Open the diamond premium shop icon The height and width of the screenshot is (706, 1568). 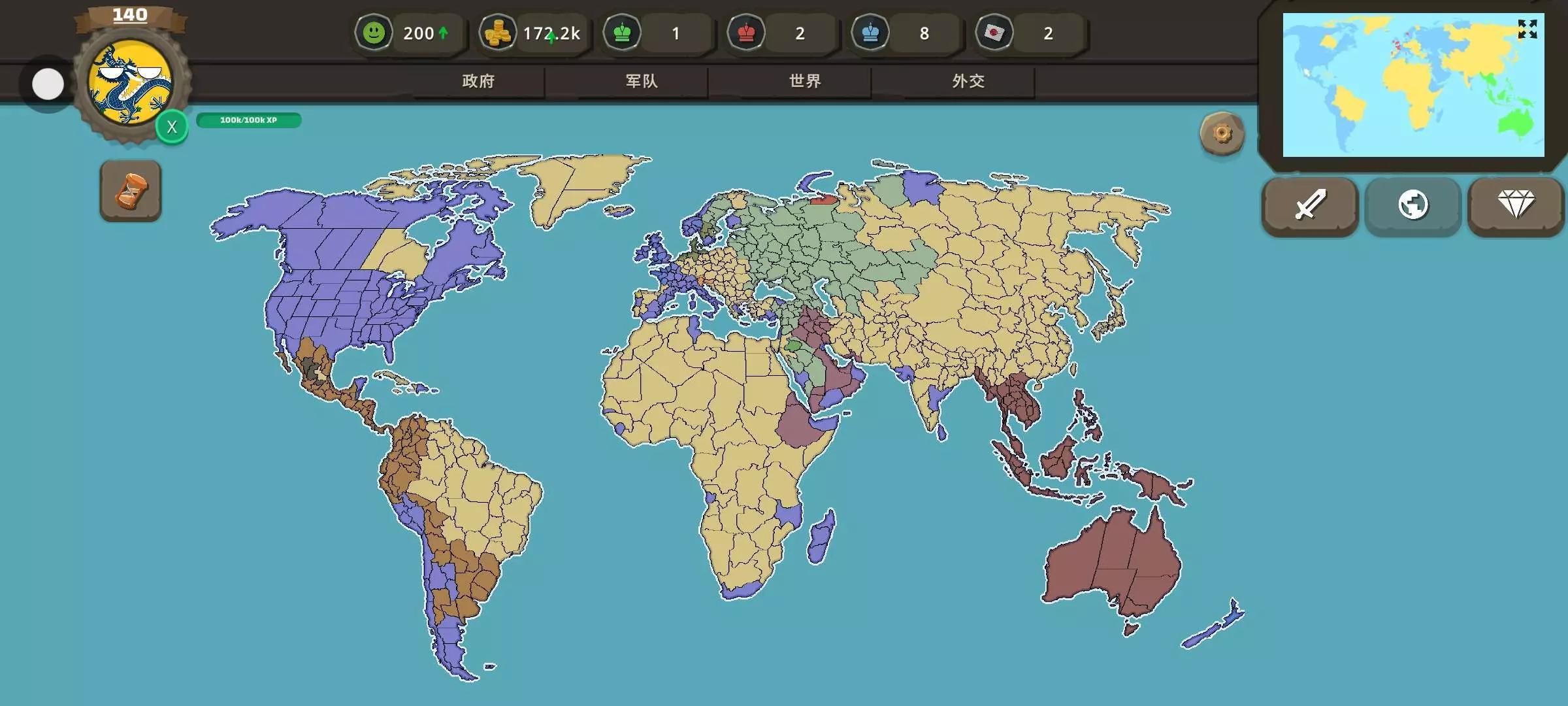pos(1516,205)
